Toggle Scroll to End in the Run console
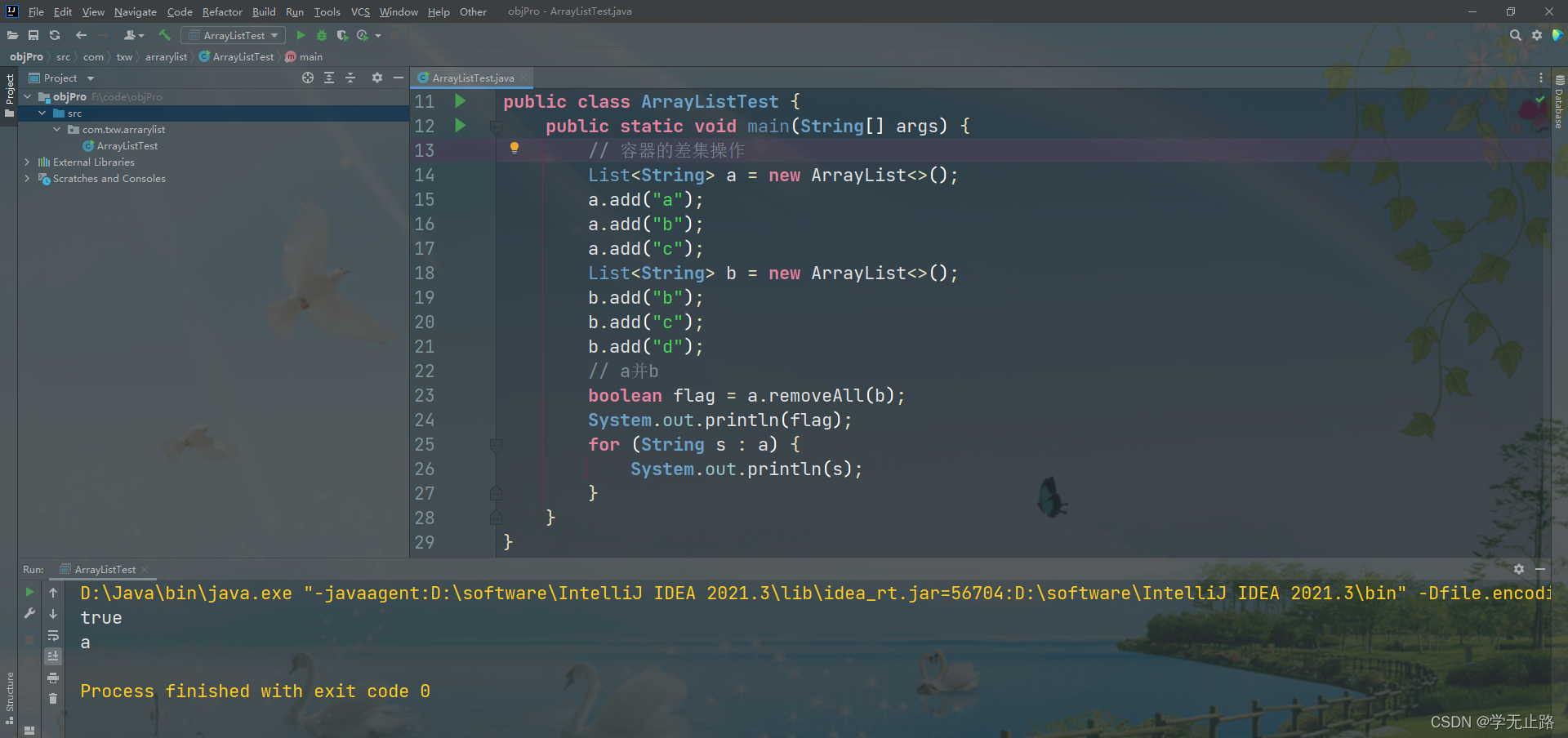Viewport: 1568px width, 738px height. pos(53,656)
